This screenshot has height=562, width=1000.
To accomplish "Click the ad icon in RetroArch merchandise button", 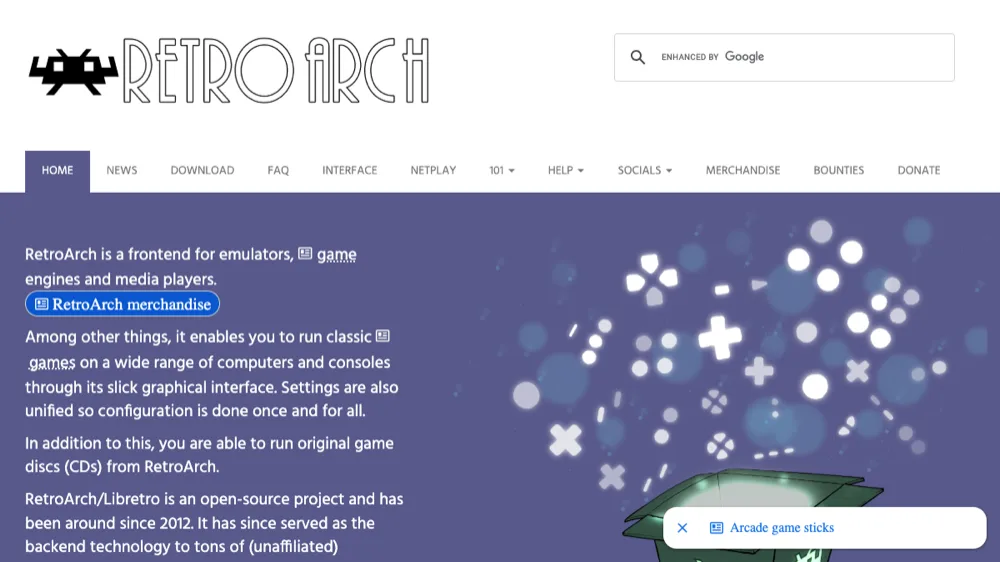I will pos(41,304).
